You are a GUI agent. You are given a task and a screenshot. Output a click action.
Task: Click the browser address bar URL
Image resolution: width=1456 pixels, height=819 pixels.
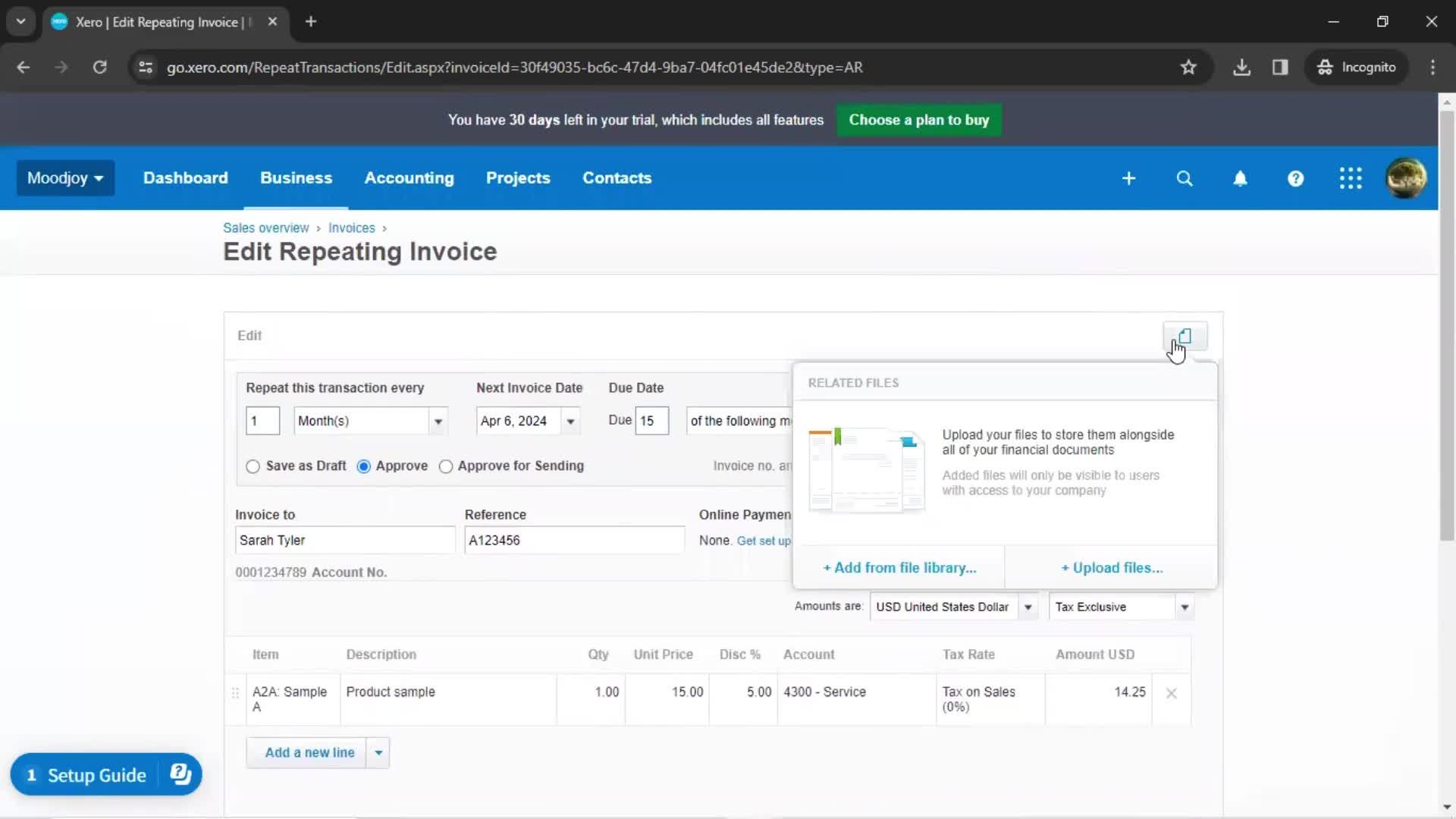point(515,67)
